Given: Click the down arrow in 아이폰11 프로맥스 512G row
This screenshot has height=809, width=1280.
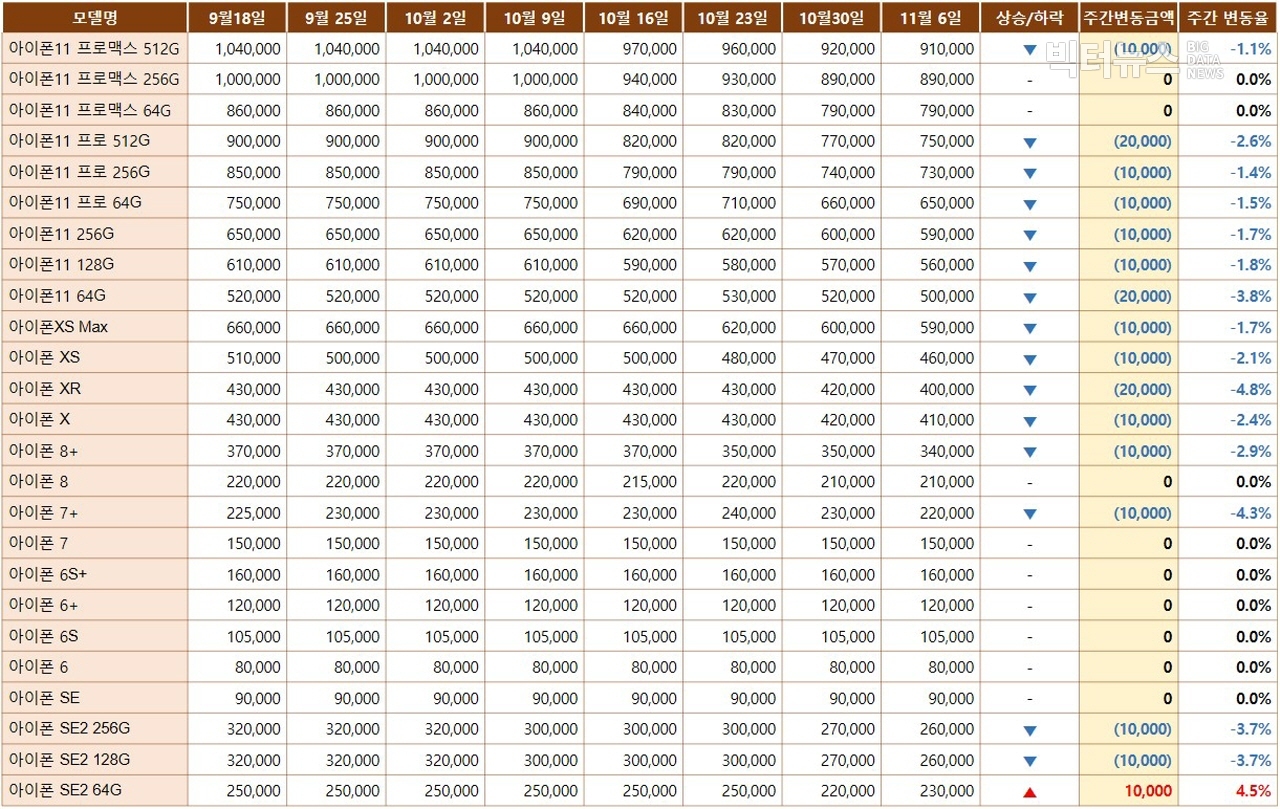Looking at the screenshot, I should (x=1030, y=50).
